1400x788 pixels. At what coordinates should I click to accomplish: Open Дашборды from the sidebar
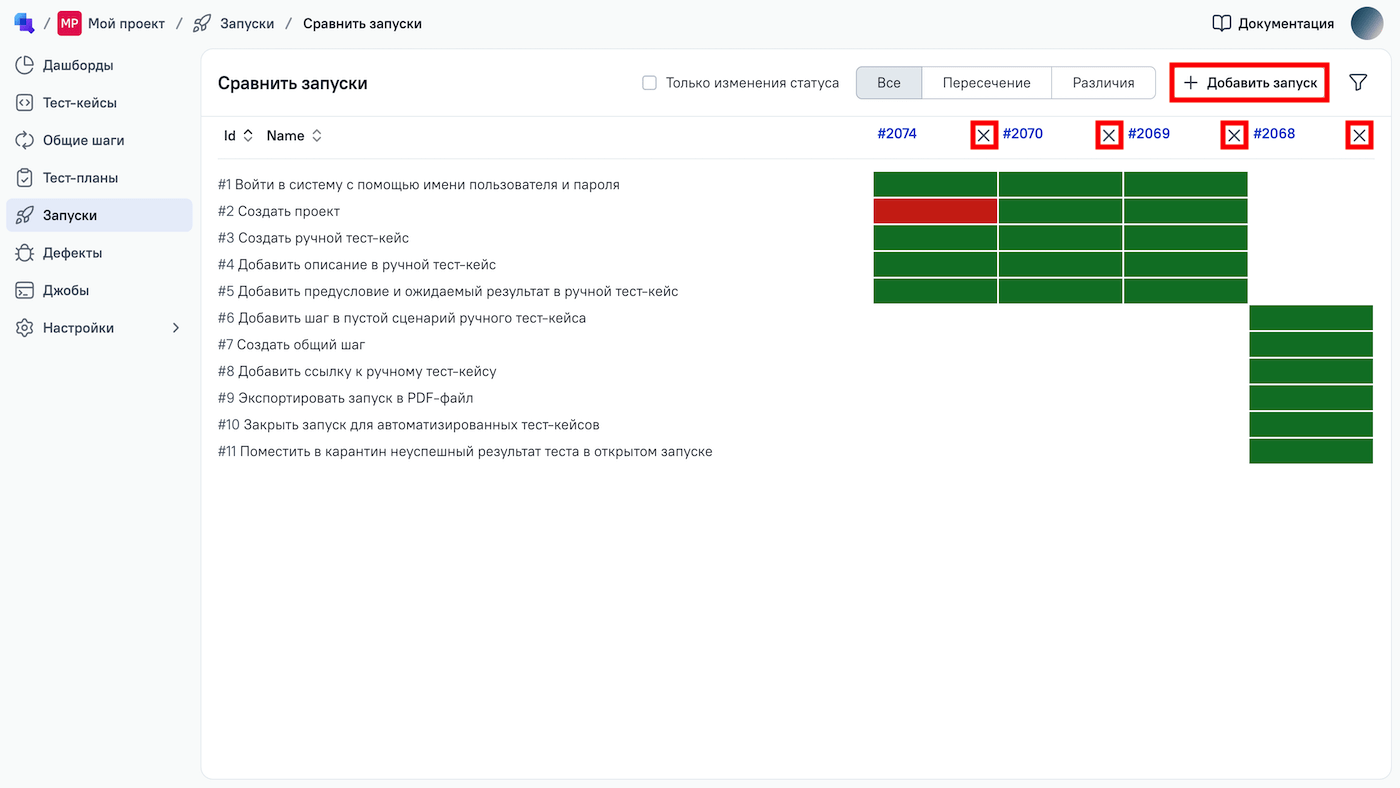[x=78, y=65]
